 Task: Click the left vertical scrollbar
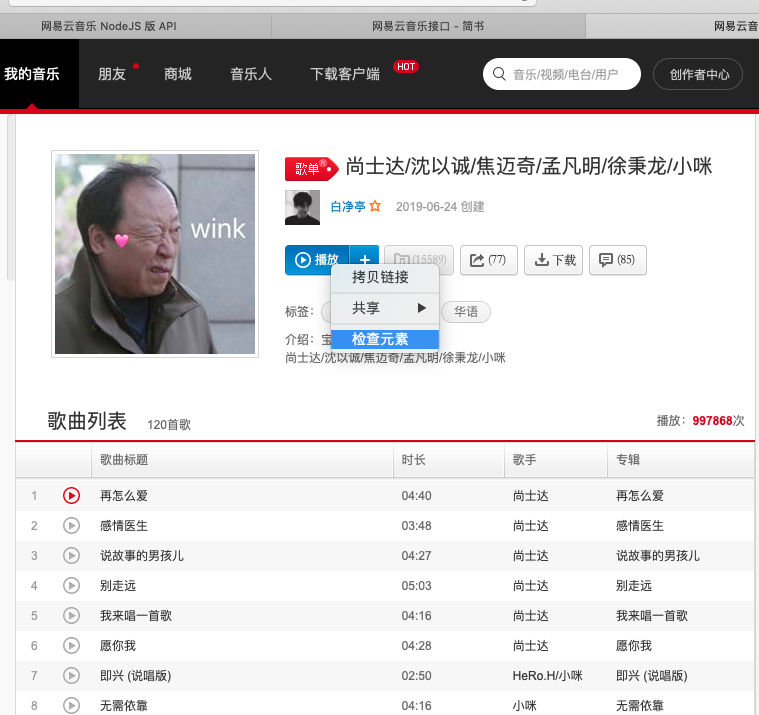click(x=10, y=198)
